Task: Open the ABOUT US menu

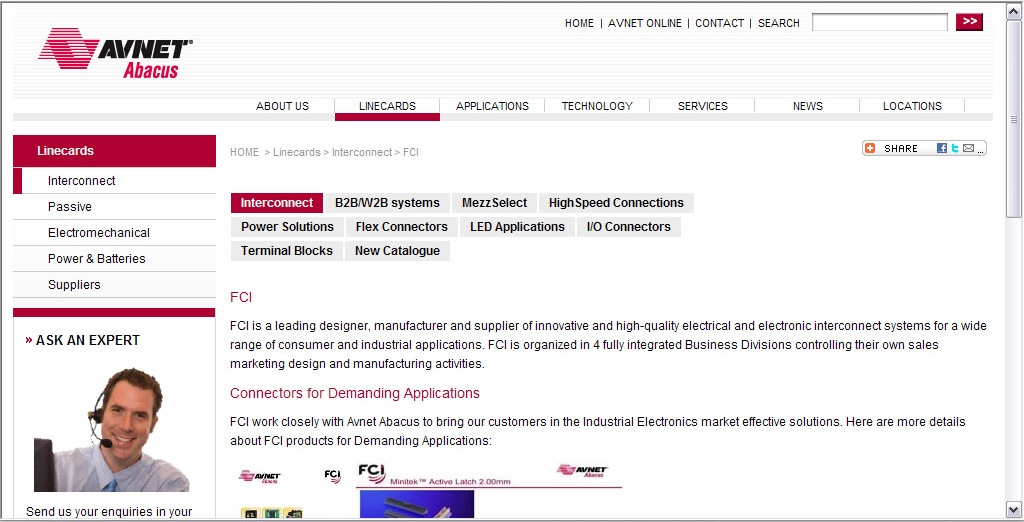Action: [282, 106]
